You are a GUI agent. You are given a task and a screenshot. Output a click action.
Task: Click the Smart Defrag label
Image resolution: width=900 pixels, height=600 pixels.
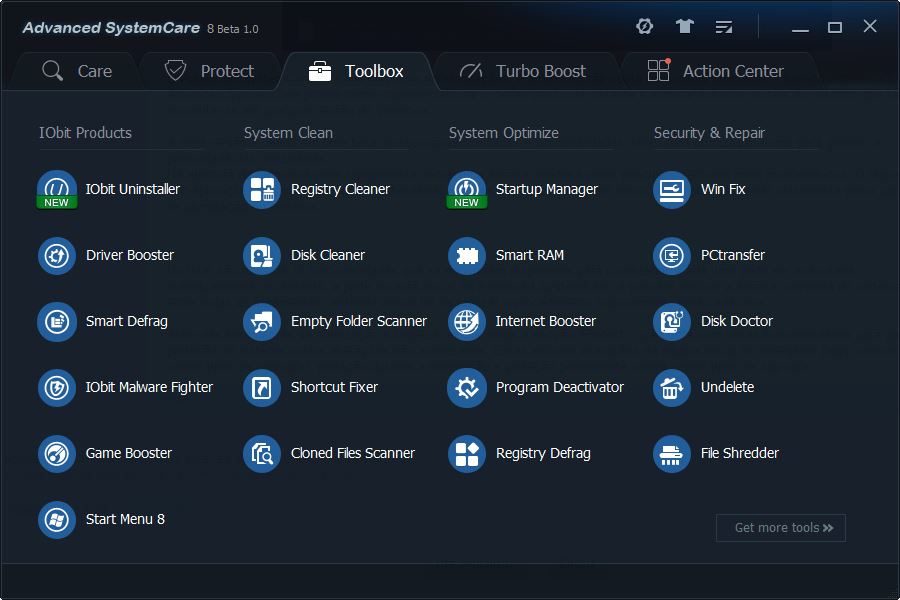tap(126, 322)
